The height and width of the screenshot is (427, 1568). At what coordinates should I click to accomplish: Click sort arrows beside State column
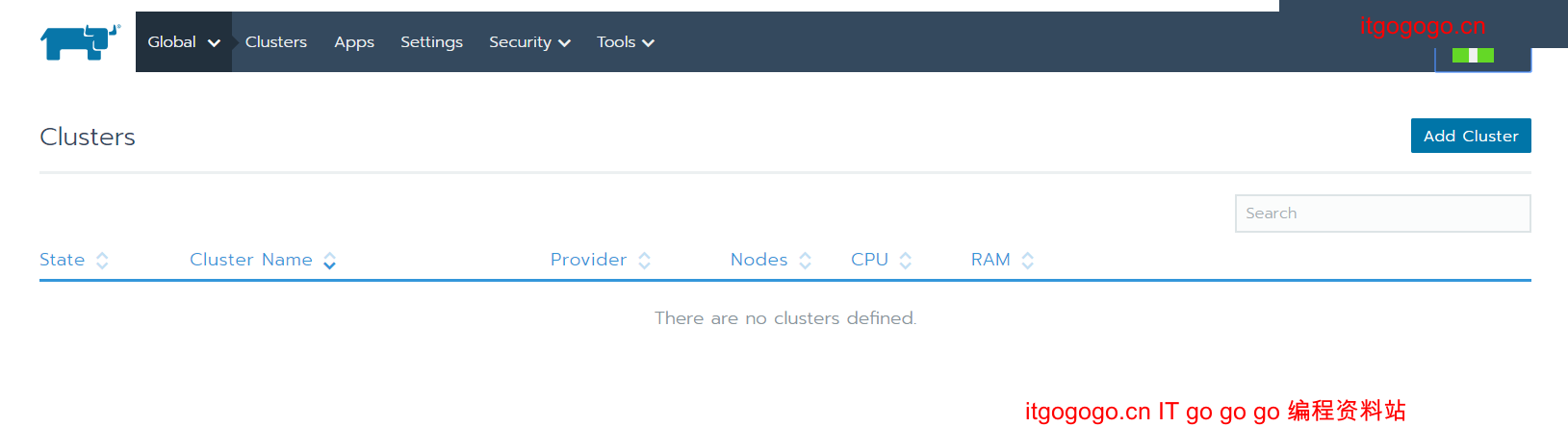(x=102, y=261)
